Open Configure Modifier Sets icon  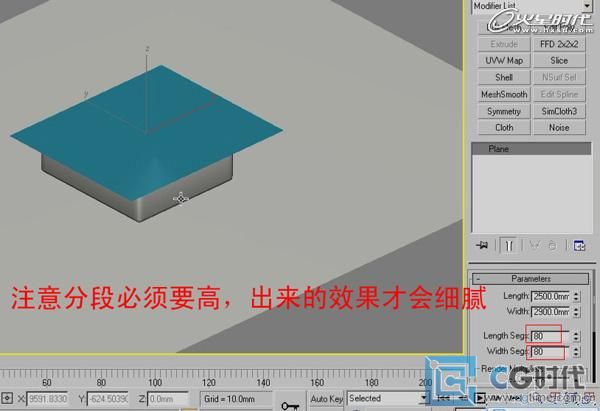[x=579, y=246]
